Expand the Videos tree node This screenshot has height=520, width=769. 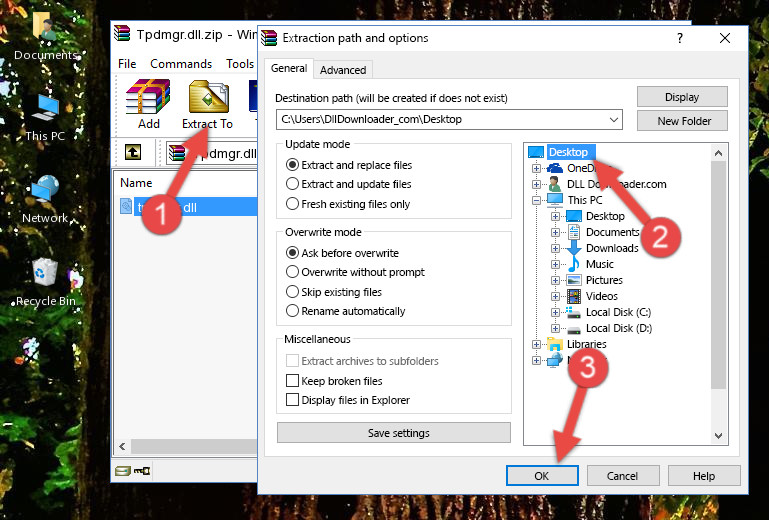(x=555, y=296)
